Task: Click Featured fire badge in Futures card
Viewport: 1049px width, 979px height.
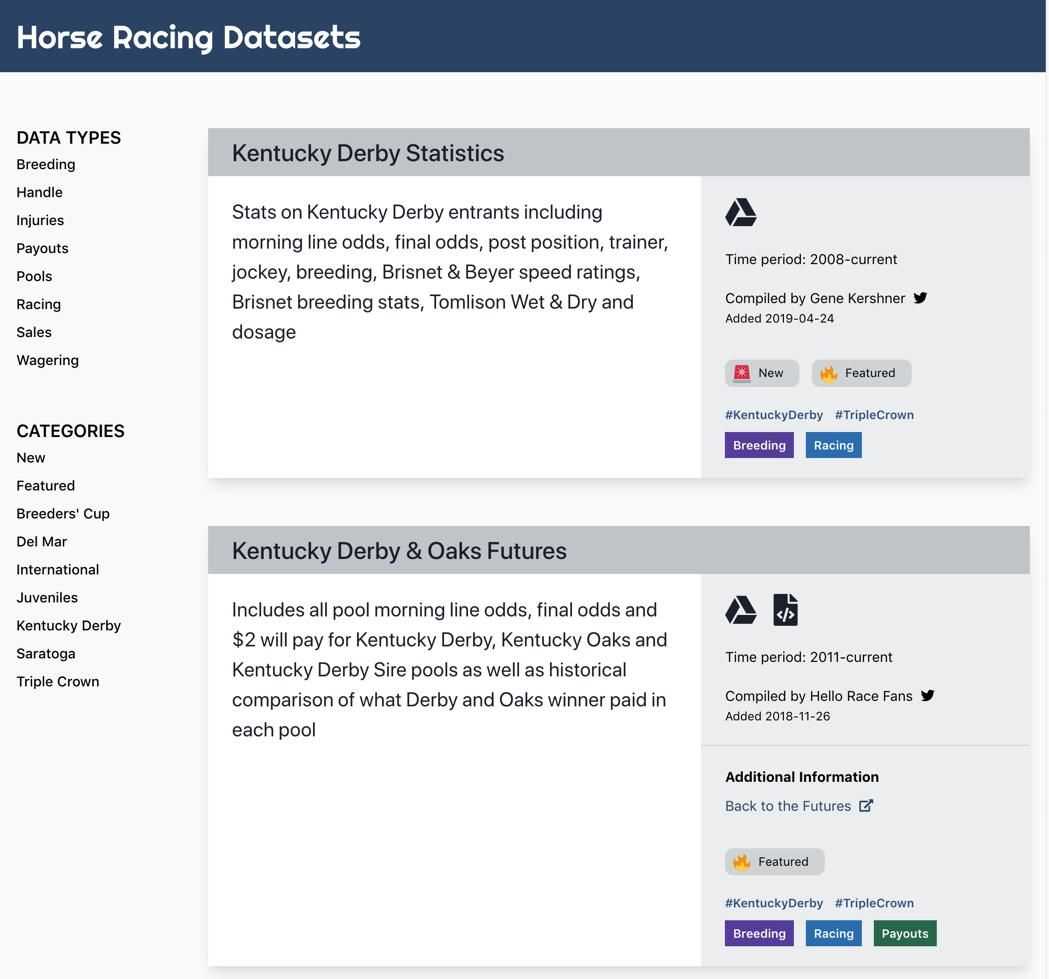Action: (x=774, y=862)
